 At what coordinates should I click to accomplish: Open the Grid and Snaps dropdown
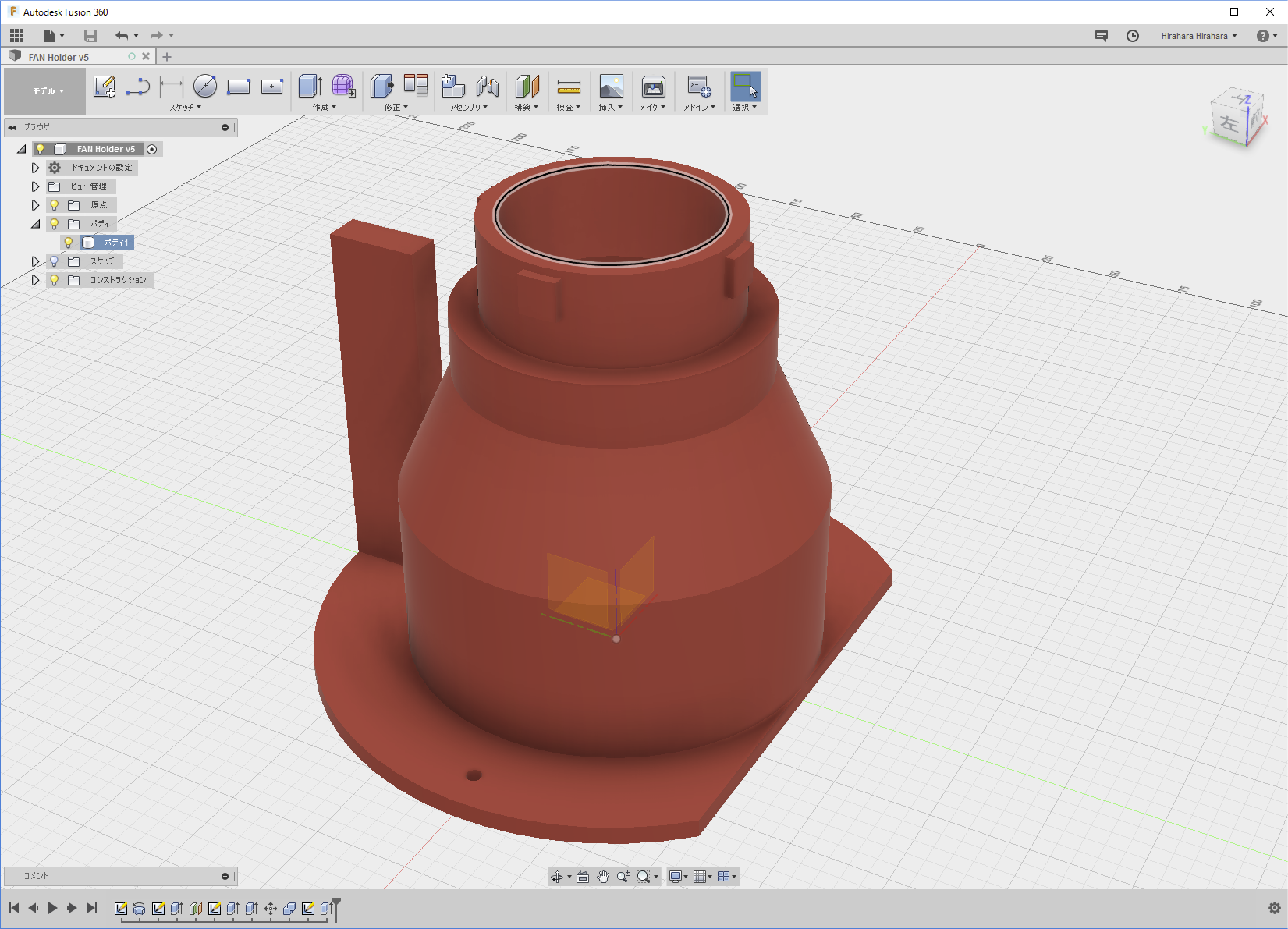point(704,877)
